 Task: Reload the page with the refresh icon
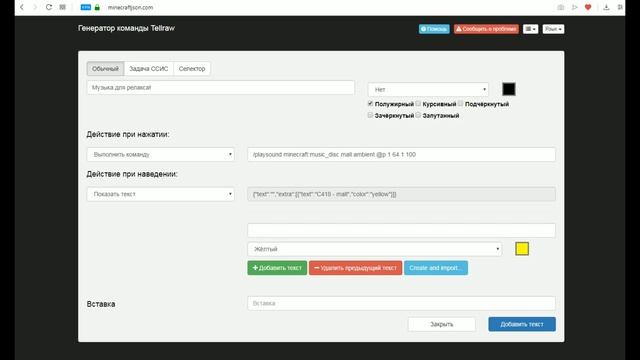[49, 7]
